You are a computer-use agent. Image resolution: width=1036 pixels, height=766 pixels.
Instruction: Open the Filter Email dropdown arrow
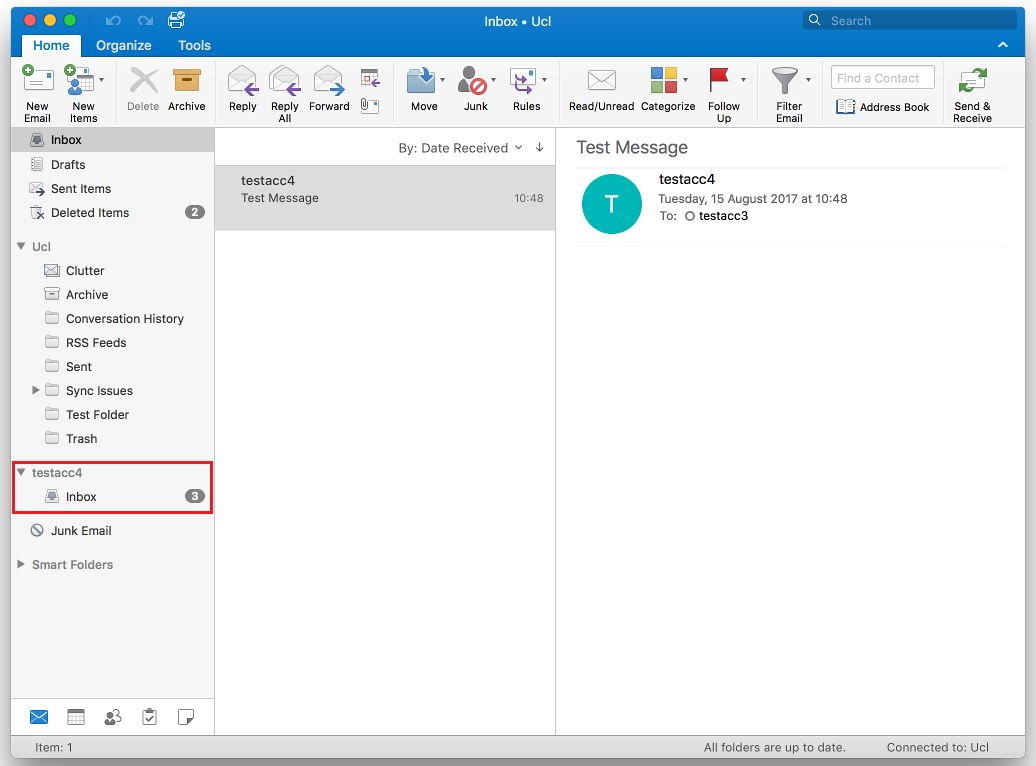[808, 80]
